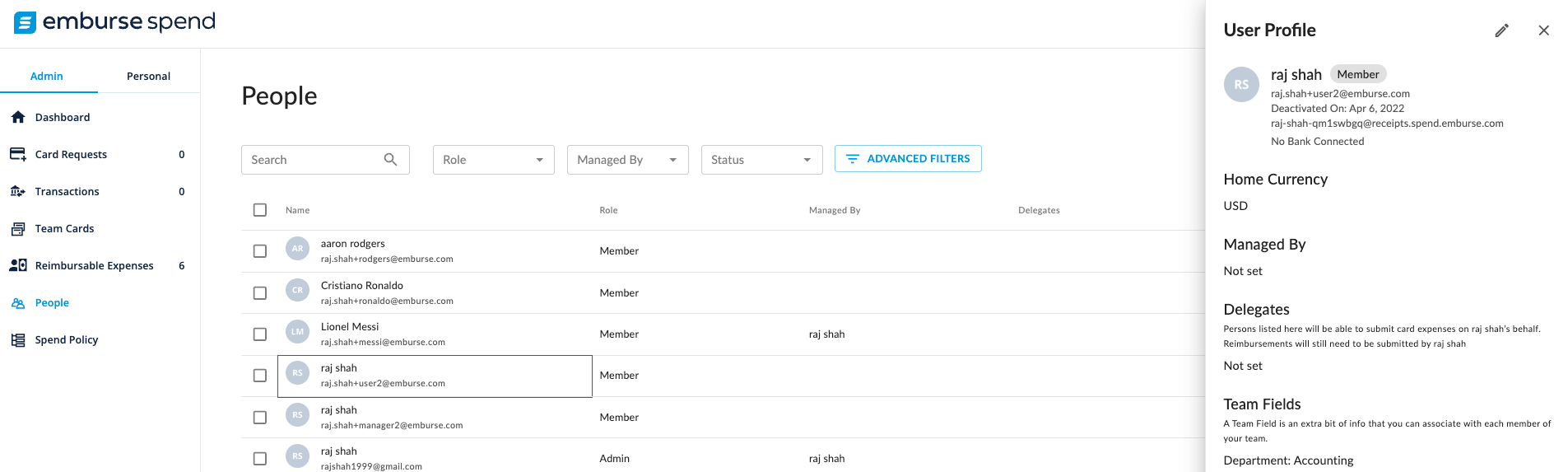
Task: Open Dashboard via the home icon
Action: (x=18, y=117)
